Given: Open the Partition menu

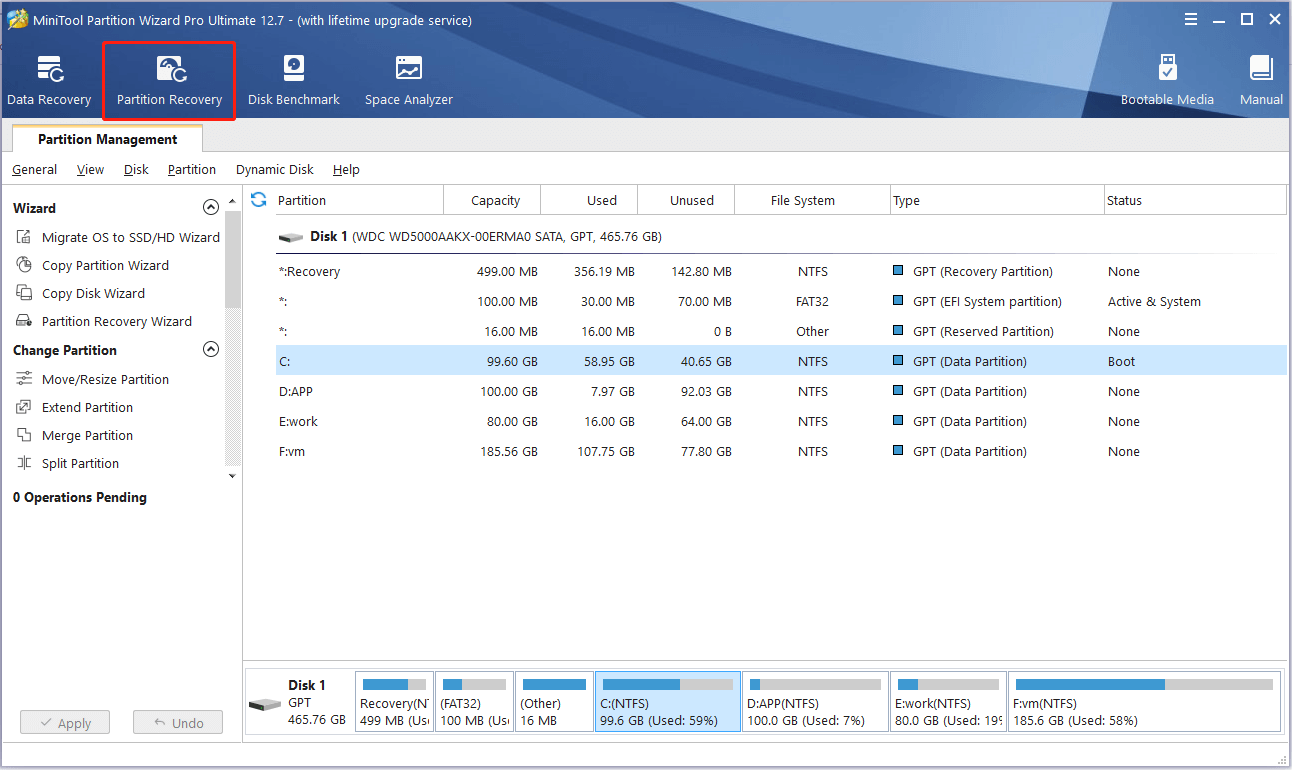Looking at the screenshot, I should [191, 169].
